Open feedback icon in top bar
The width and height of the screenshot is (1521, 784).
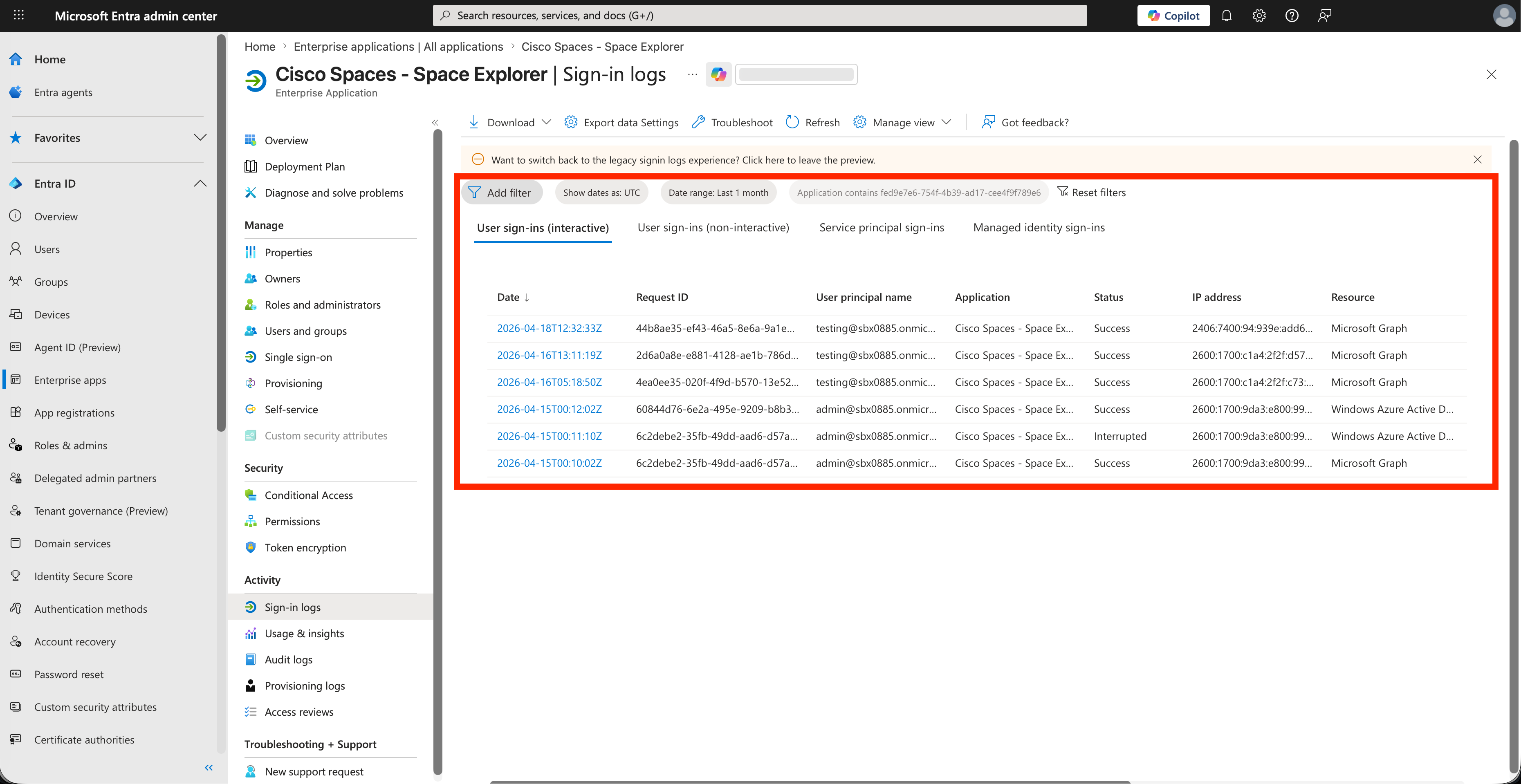1324,16
